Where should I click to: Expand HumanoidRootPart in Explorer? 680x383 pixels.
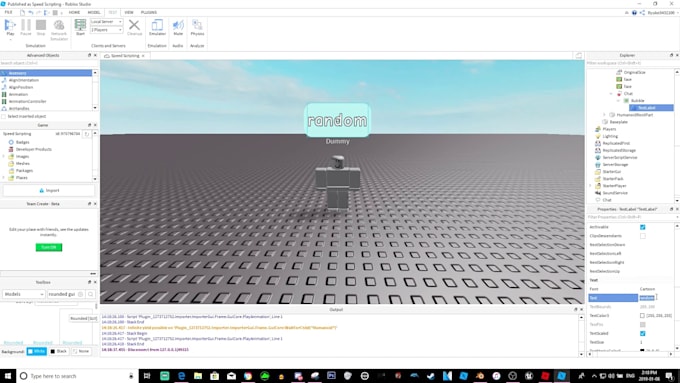pyautogui.click(x=605, y=115)
